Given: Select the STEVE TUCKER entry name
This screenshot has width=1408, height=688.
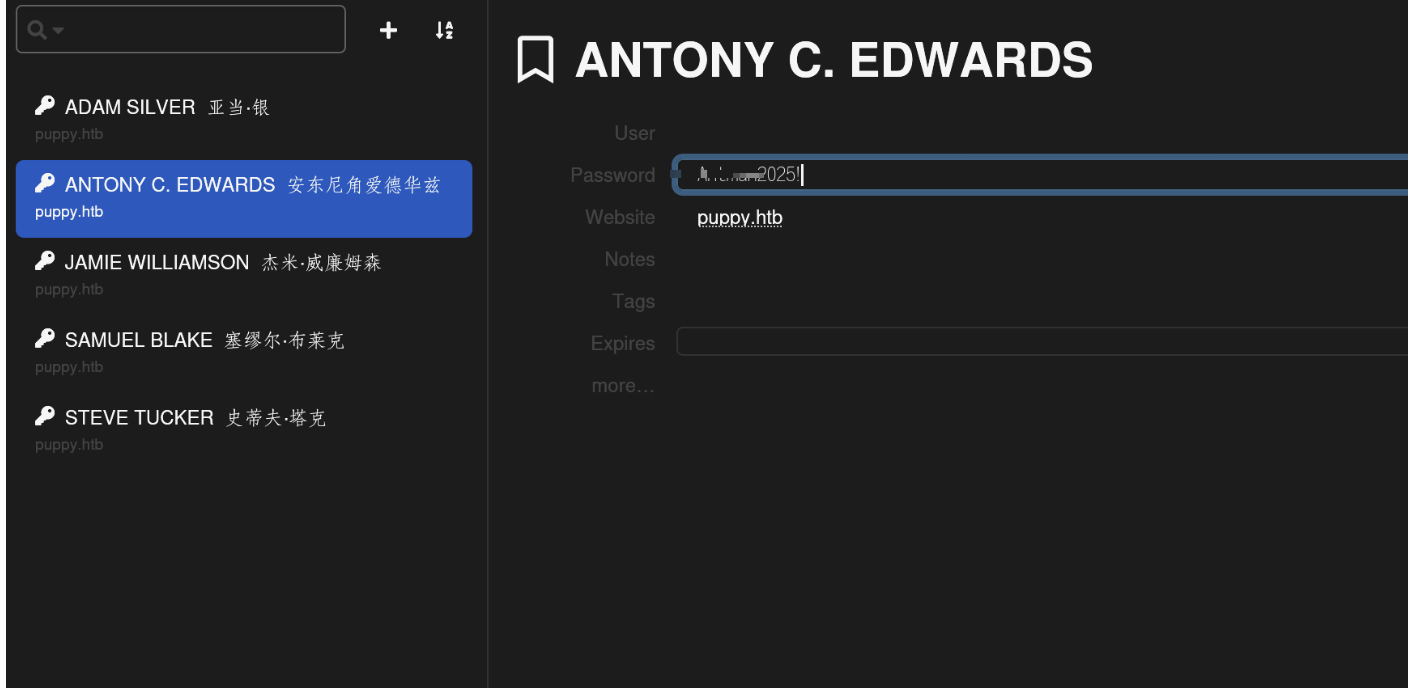Looking at the screenshot, I should (x=139, y=417).
